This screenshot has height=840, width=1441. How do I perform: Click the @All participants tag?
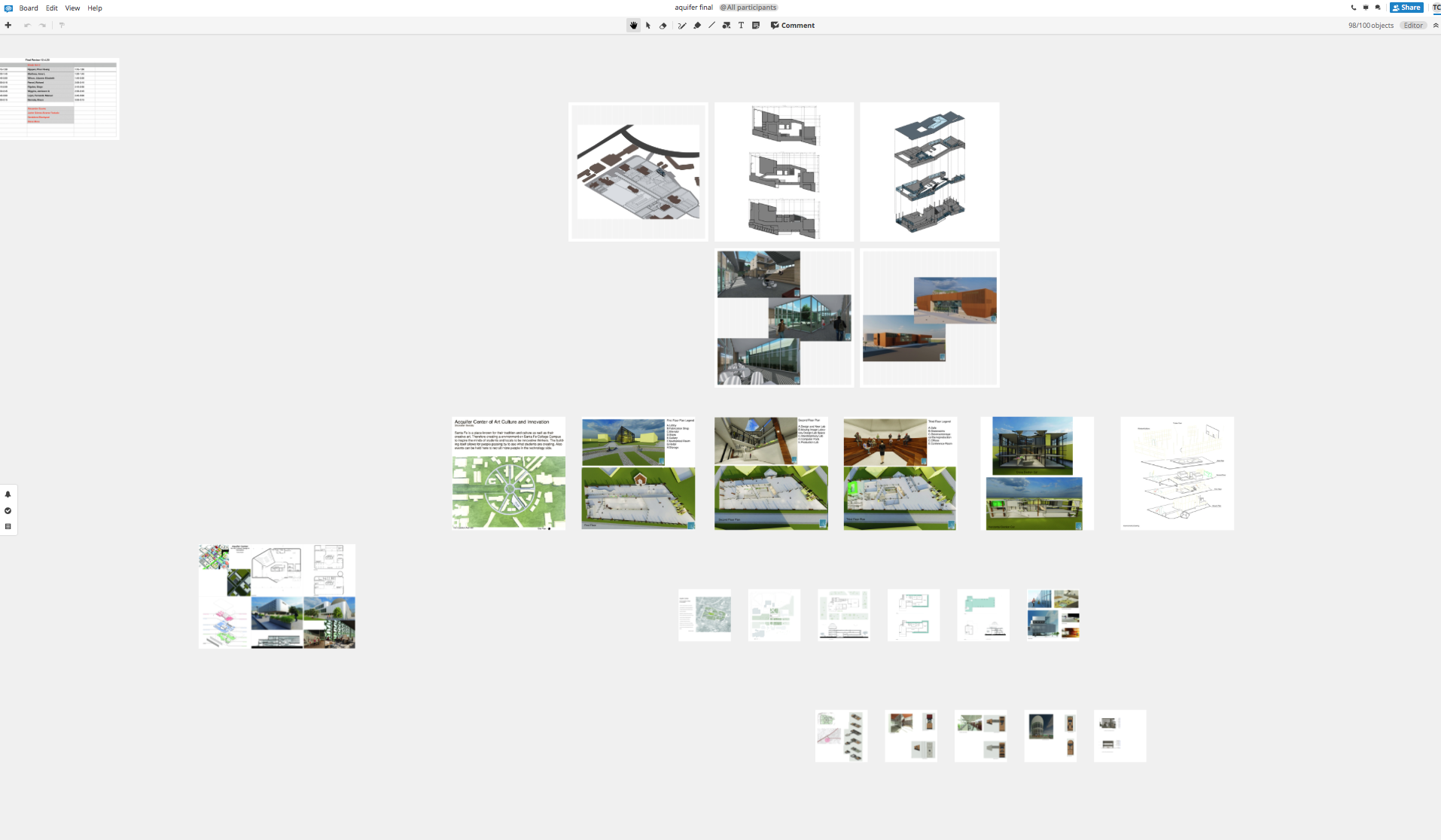pyautogui.click(x=748, y=8)
